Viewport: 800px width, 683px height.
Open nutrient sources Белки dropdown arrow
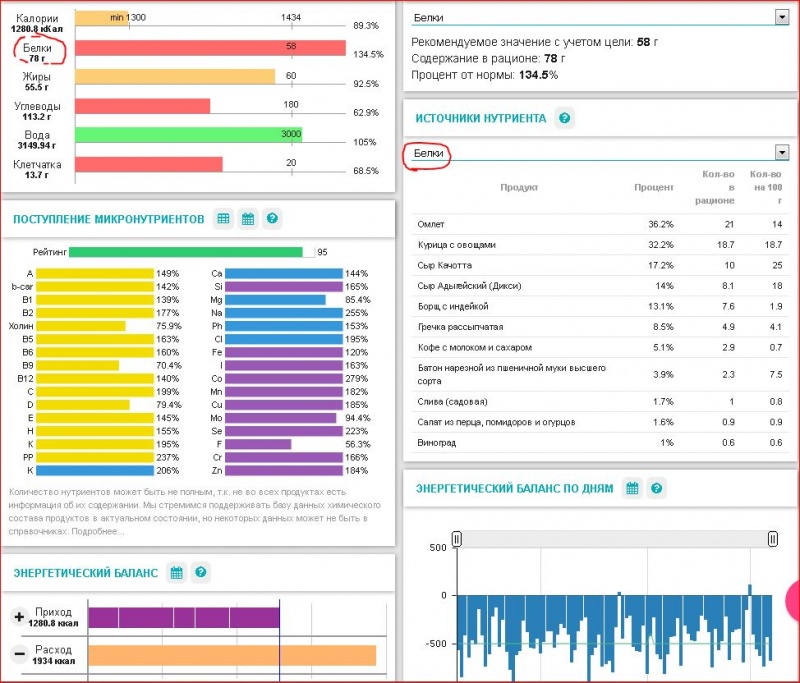point(781,152)
